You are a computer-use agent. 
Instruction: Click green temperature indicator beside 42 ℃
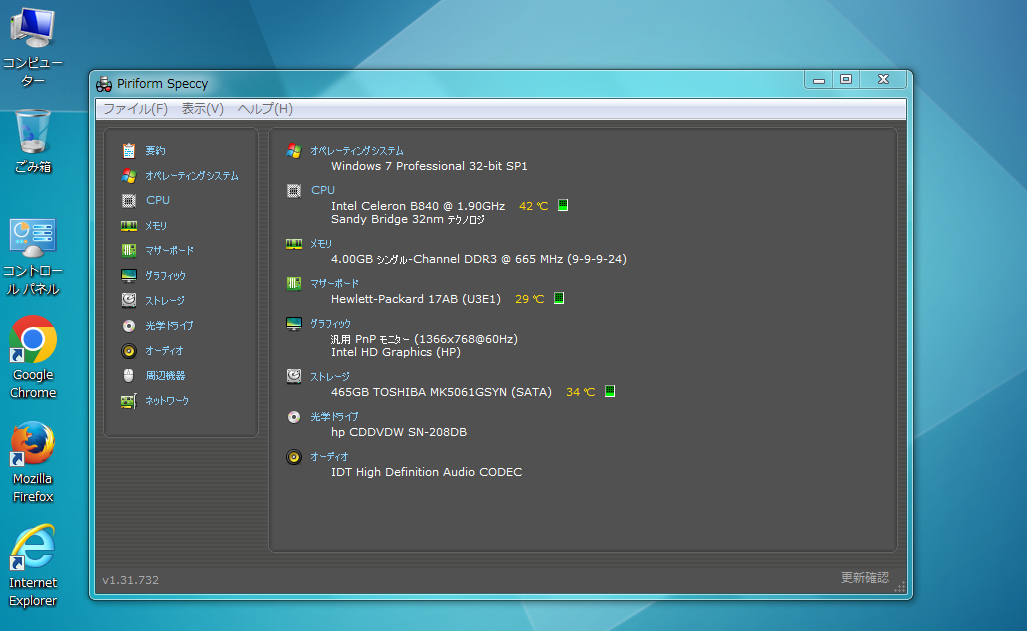[x=563, y=205]
